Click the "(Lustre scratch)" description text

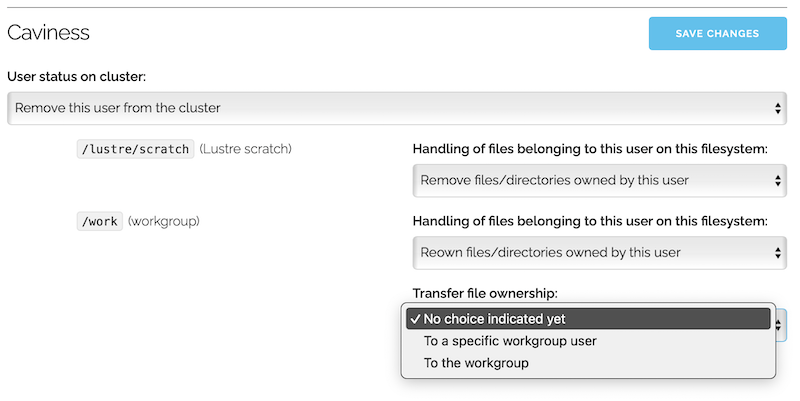click(x=245, y=149)
